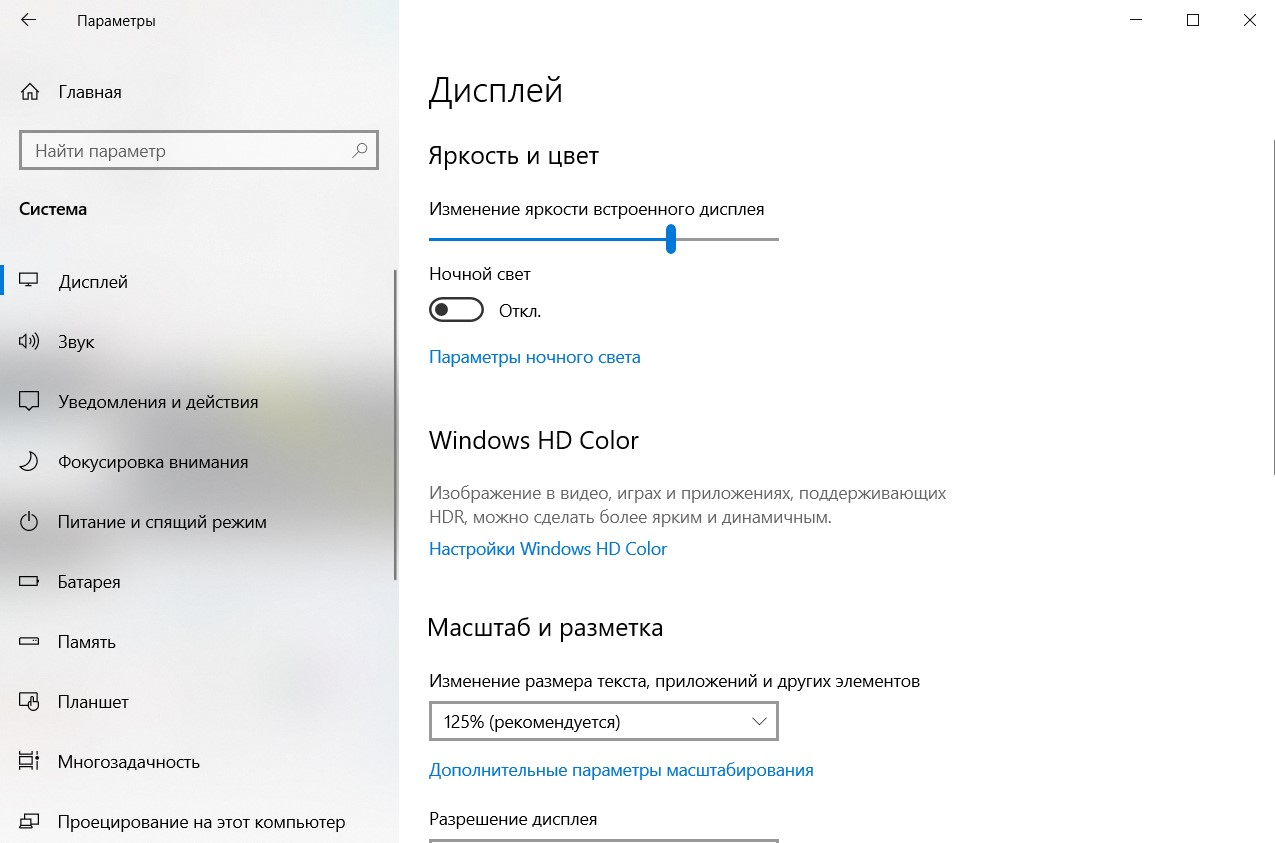Click the moon icon for Фокусировка внимания

[29, 461]
